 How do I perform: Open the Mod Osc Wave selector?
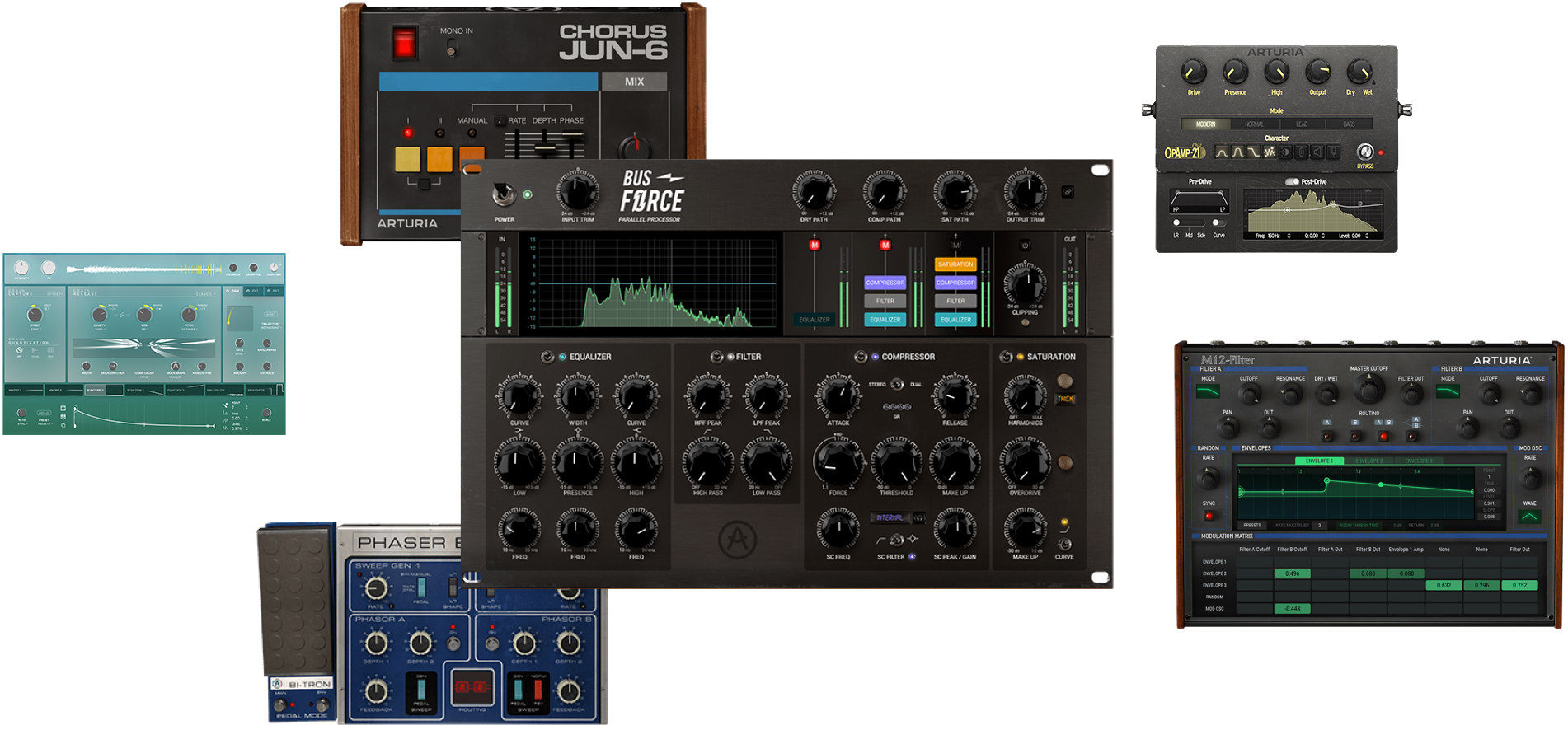[x=1529, y=517]
